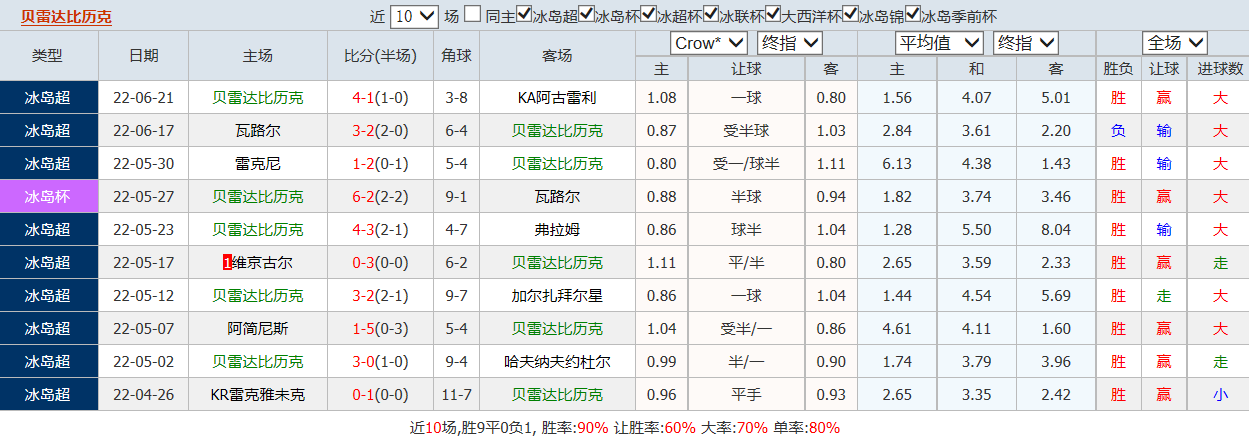Expand the Crow* company dropdown
Image resolution: width=1249 pixels, height=441 pixels.
pyautogui.click(x=709, y=43)
